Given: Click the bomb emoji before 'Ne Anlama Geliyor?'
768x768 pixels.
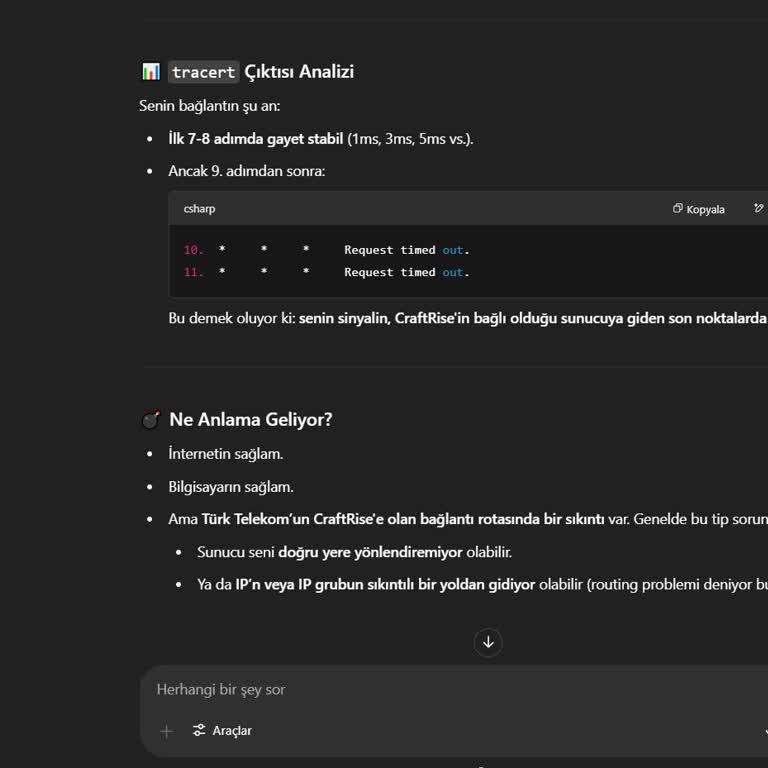Looking at the screenshot, I should tap(151, 420).
